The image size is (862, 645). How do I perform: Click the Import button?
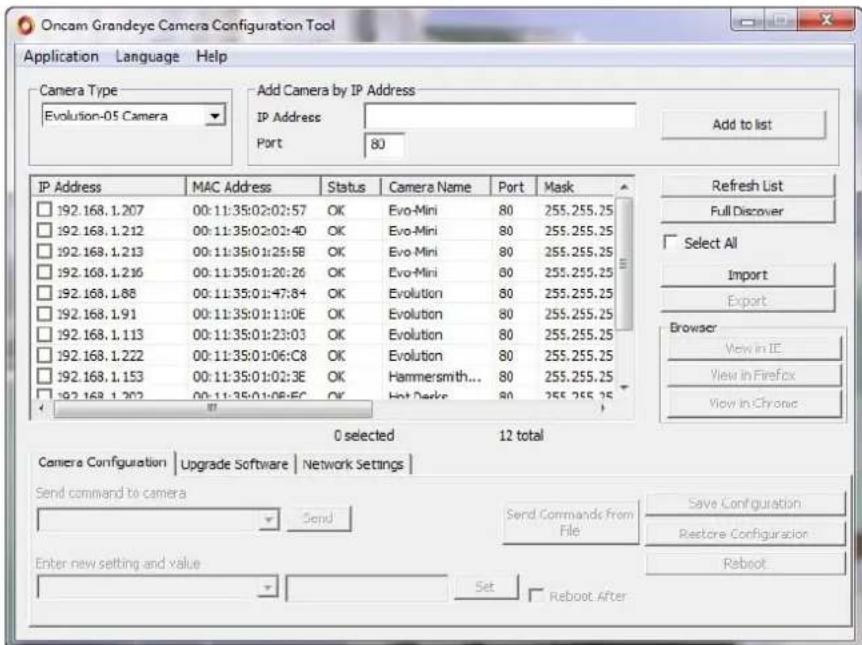747,275
